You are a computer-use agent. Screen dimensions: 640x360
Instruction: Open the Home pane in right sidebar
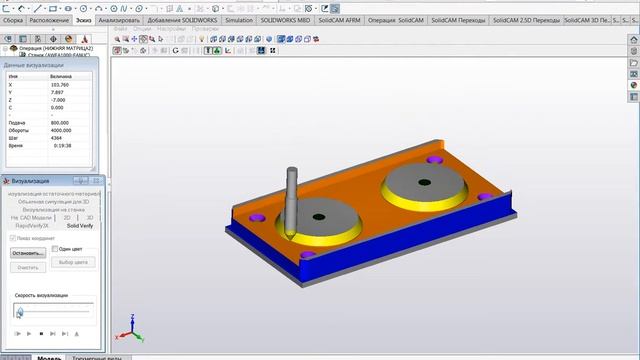[x=633, y=40]
